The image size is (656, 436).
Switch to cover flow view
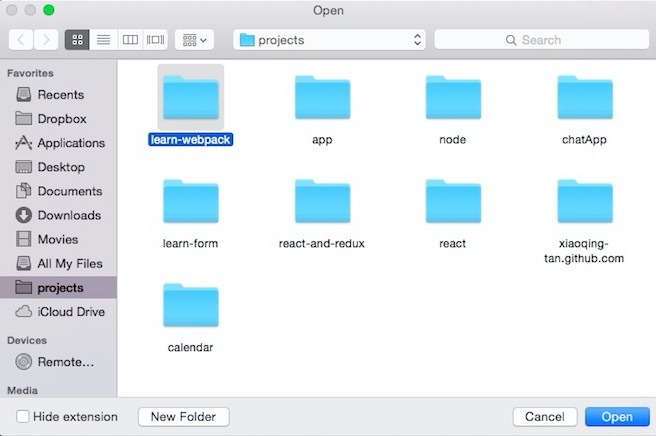tap(155, 40)
